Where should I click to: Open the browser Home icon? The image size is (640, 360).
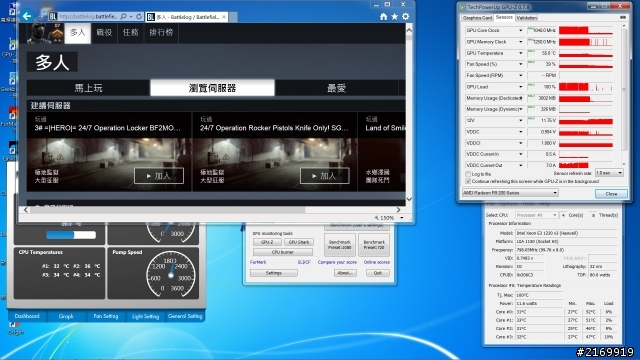383,16
